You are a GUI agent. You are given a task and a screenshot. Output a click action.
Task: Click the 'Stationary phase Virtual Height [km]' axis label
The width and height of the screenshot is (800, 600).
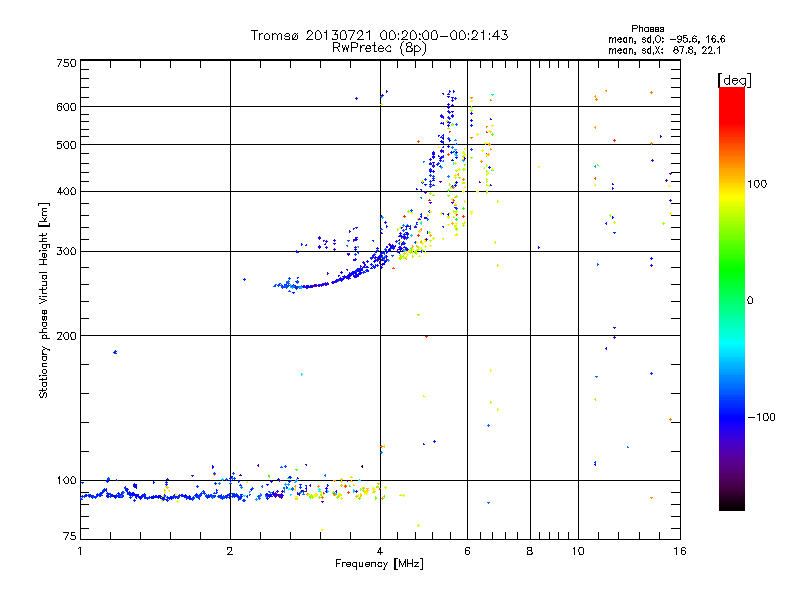click(x=43, y=300)
